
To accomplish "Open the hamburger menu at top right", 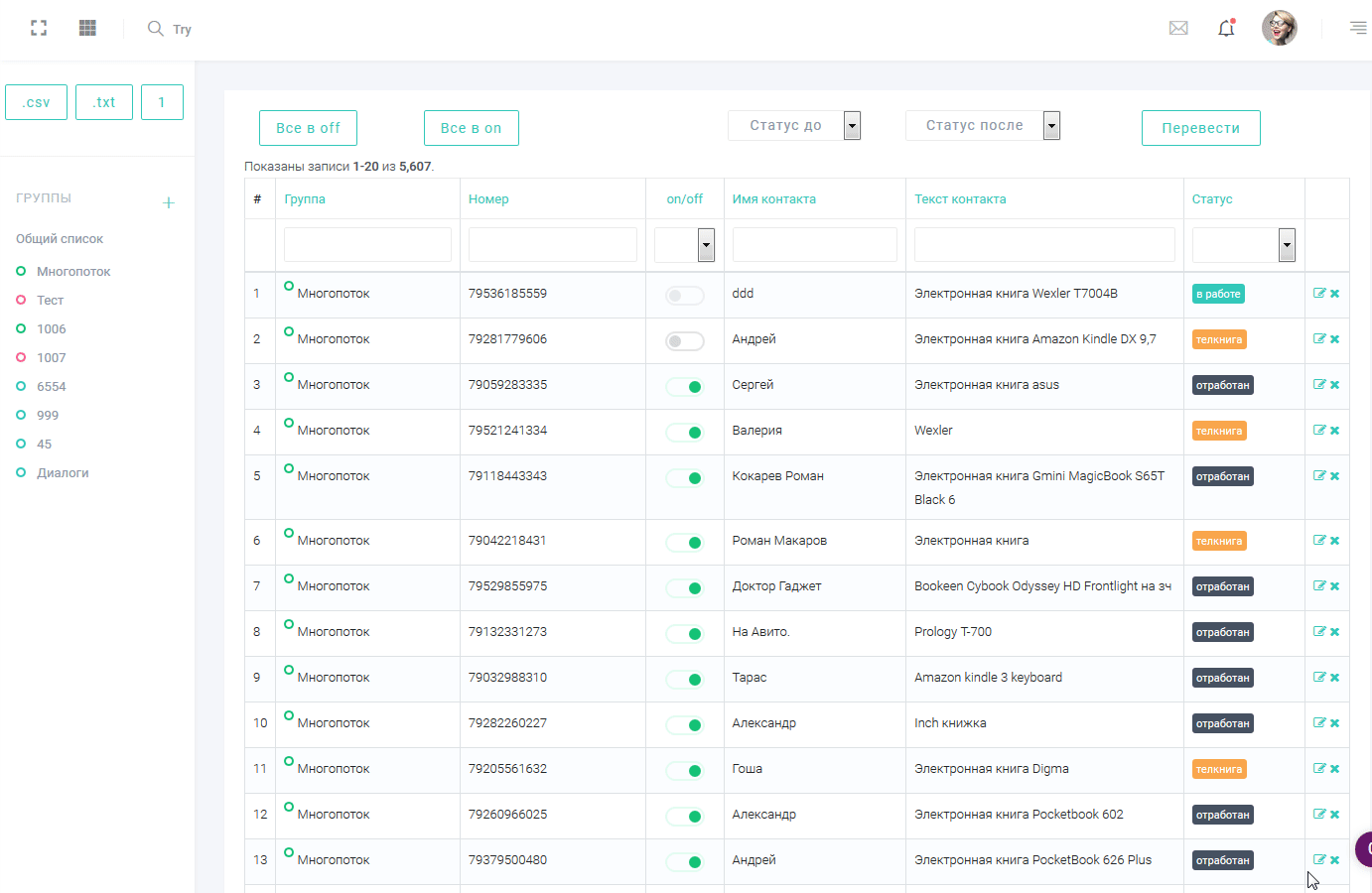I will tap(1357, 28).
